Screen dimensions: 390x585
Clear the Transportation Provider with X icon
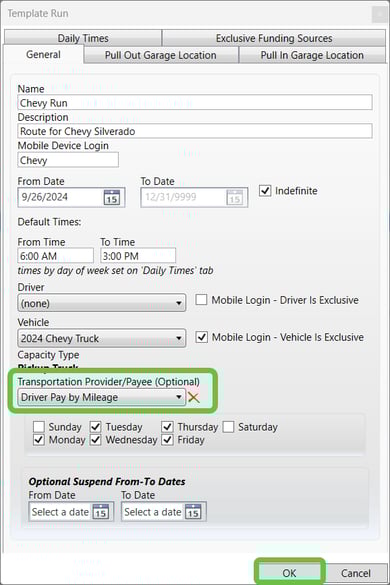pyautogui.click(x=194, y=397)
